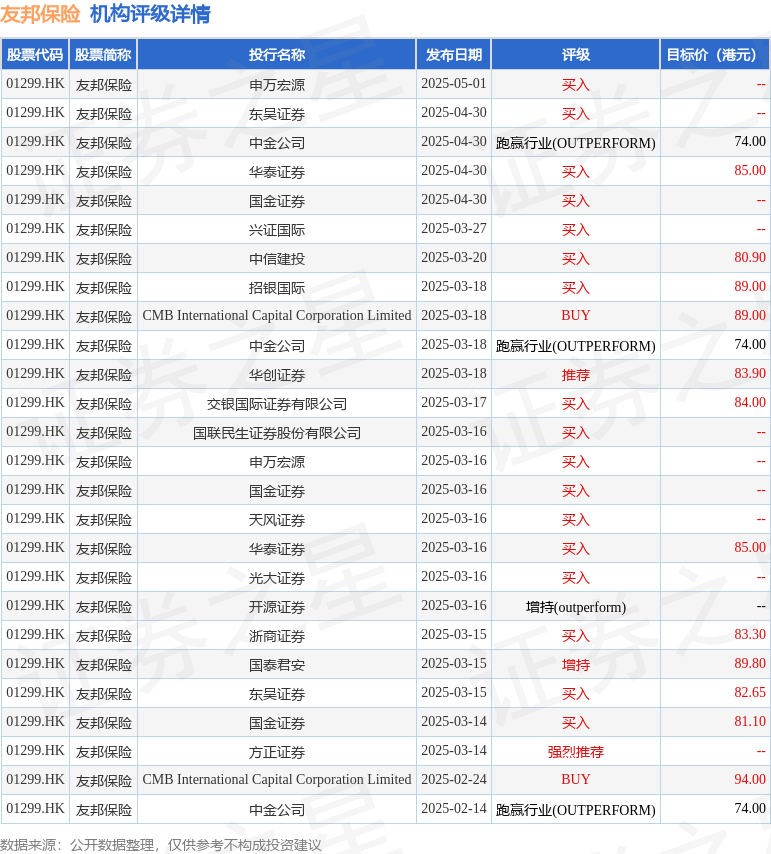
Task: Click 开源证券 broker name
Action: coord(277,606)
